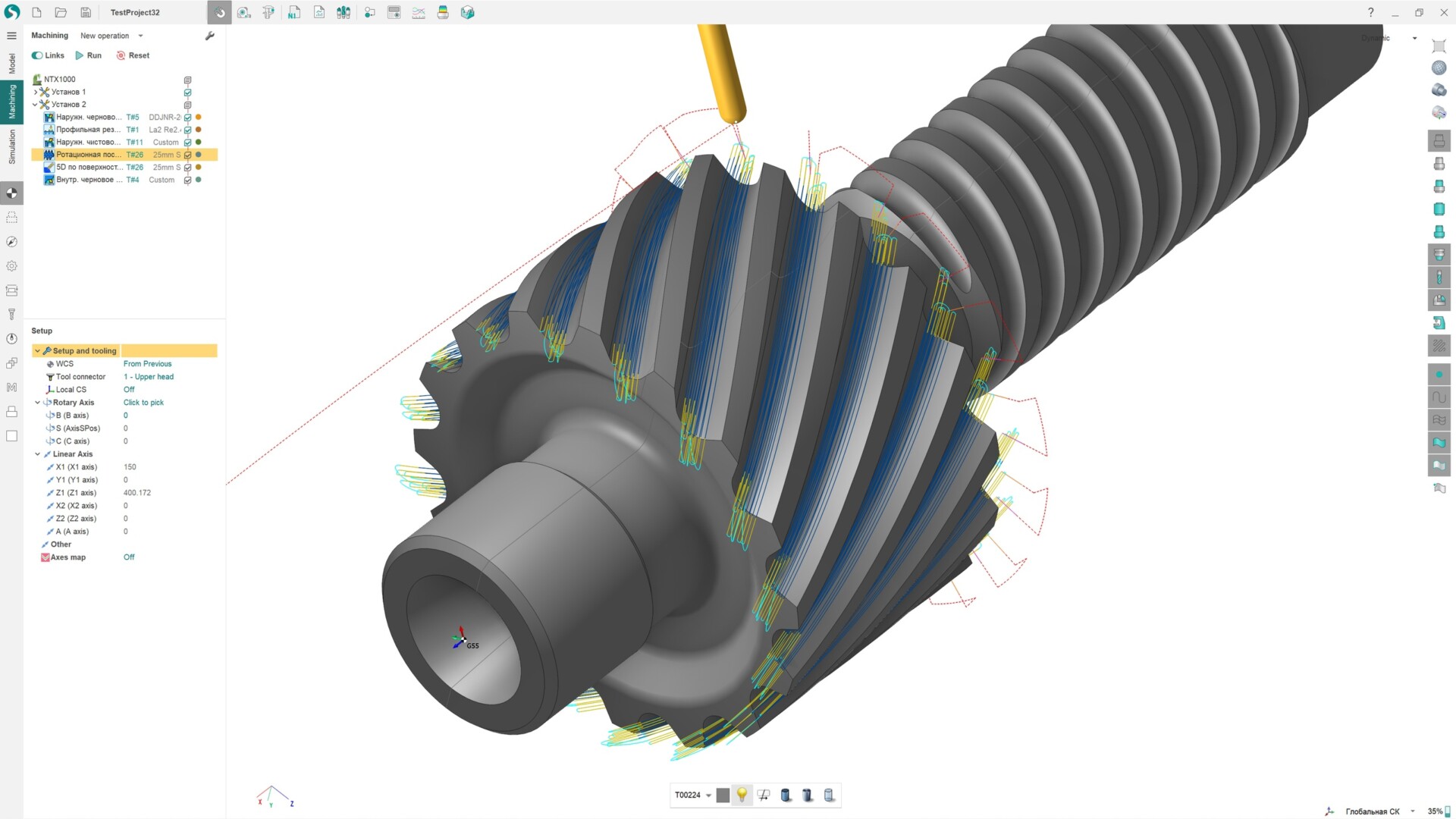Click the NC code file icon in toolbar
Screen dimensions: 1456x819
[293, 12]
